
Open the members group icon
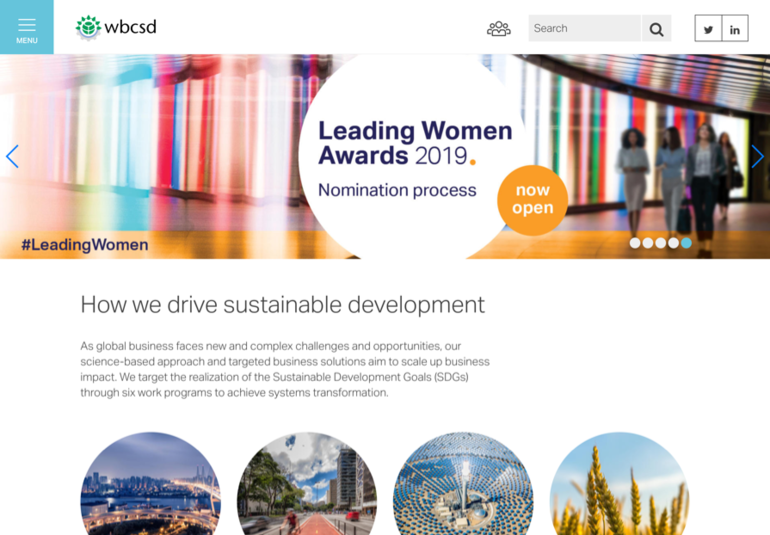coord(498,28)
